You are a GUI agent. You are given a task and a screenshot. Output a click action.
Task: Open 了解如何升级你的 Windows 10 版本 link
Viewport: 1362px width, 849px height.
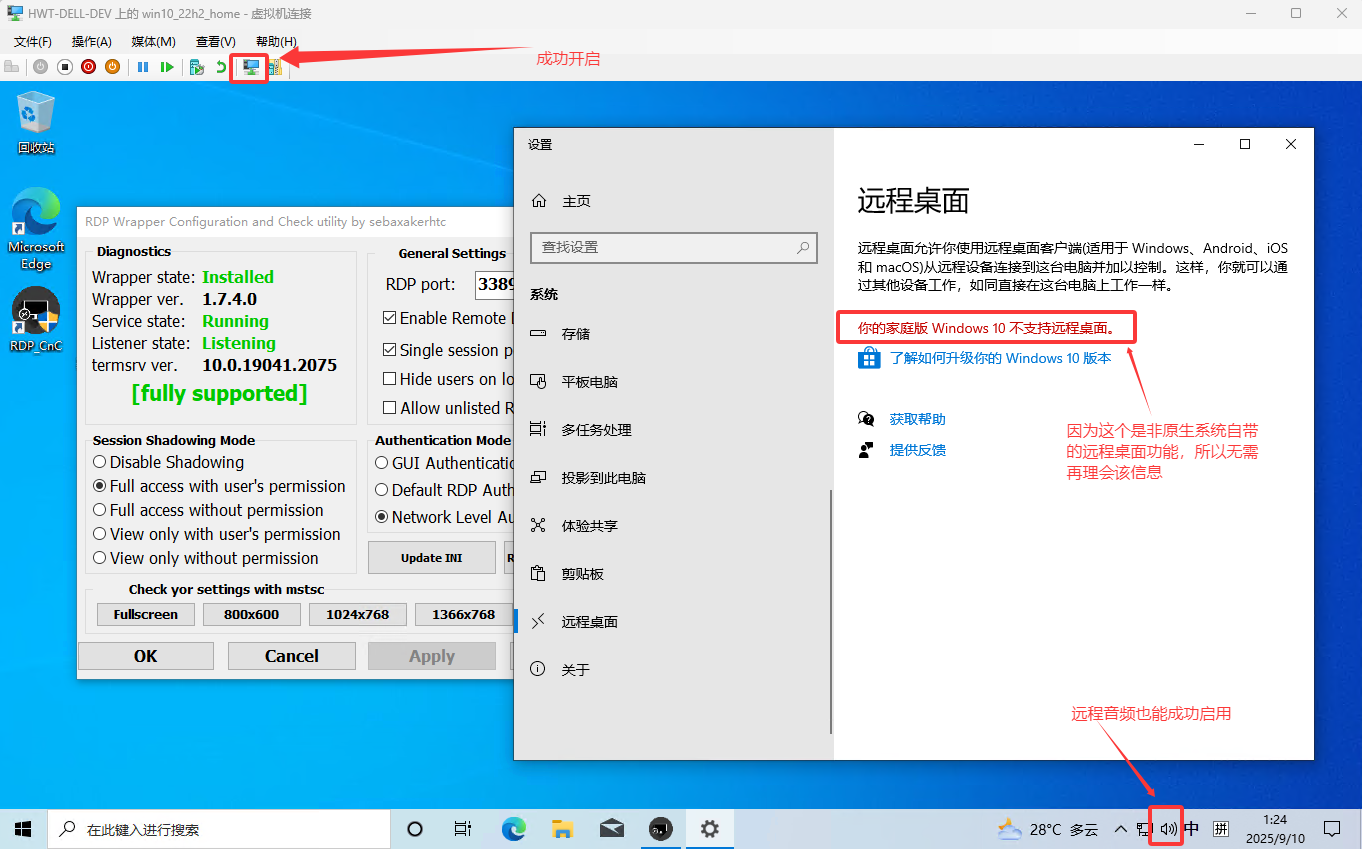[1000, 358]
